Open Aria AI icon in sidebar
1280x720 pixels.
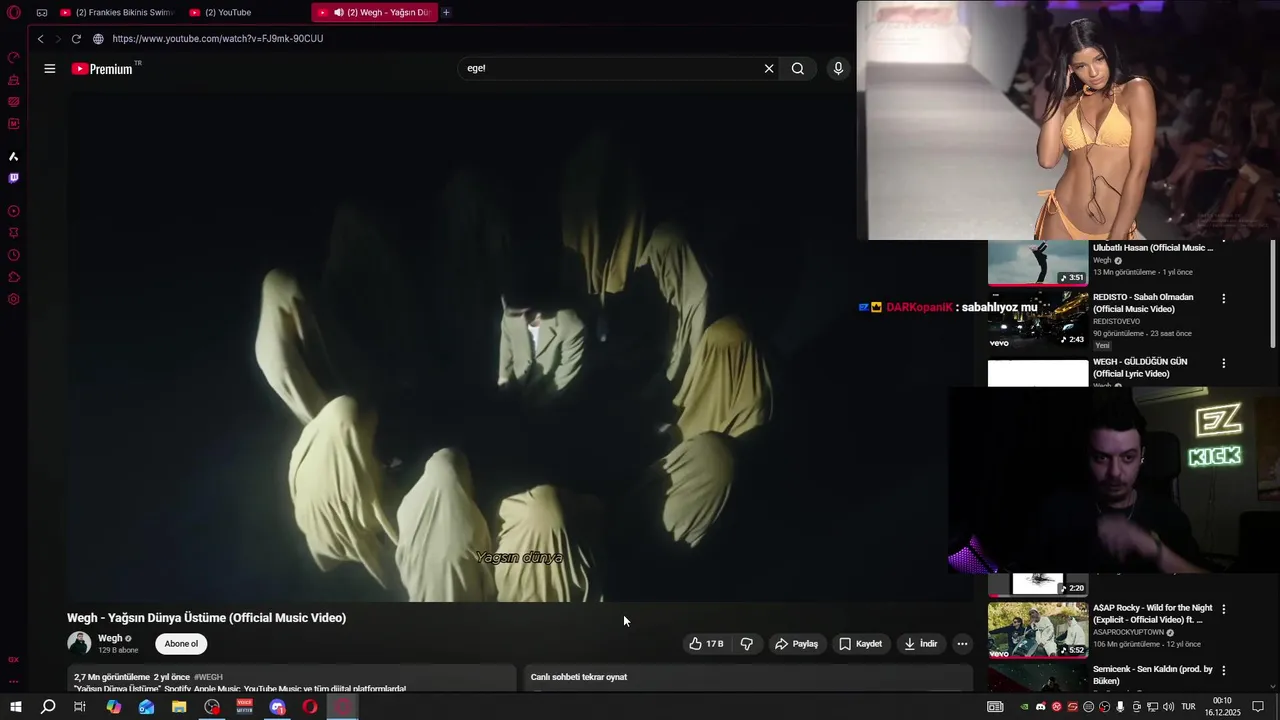tap(14, 156)
